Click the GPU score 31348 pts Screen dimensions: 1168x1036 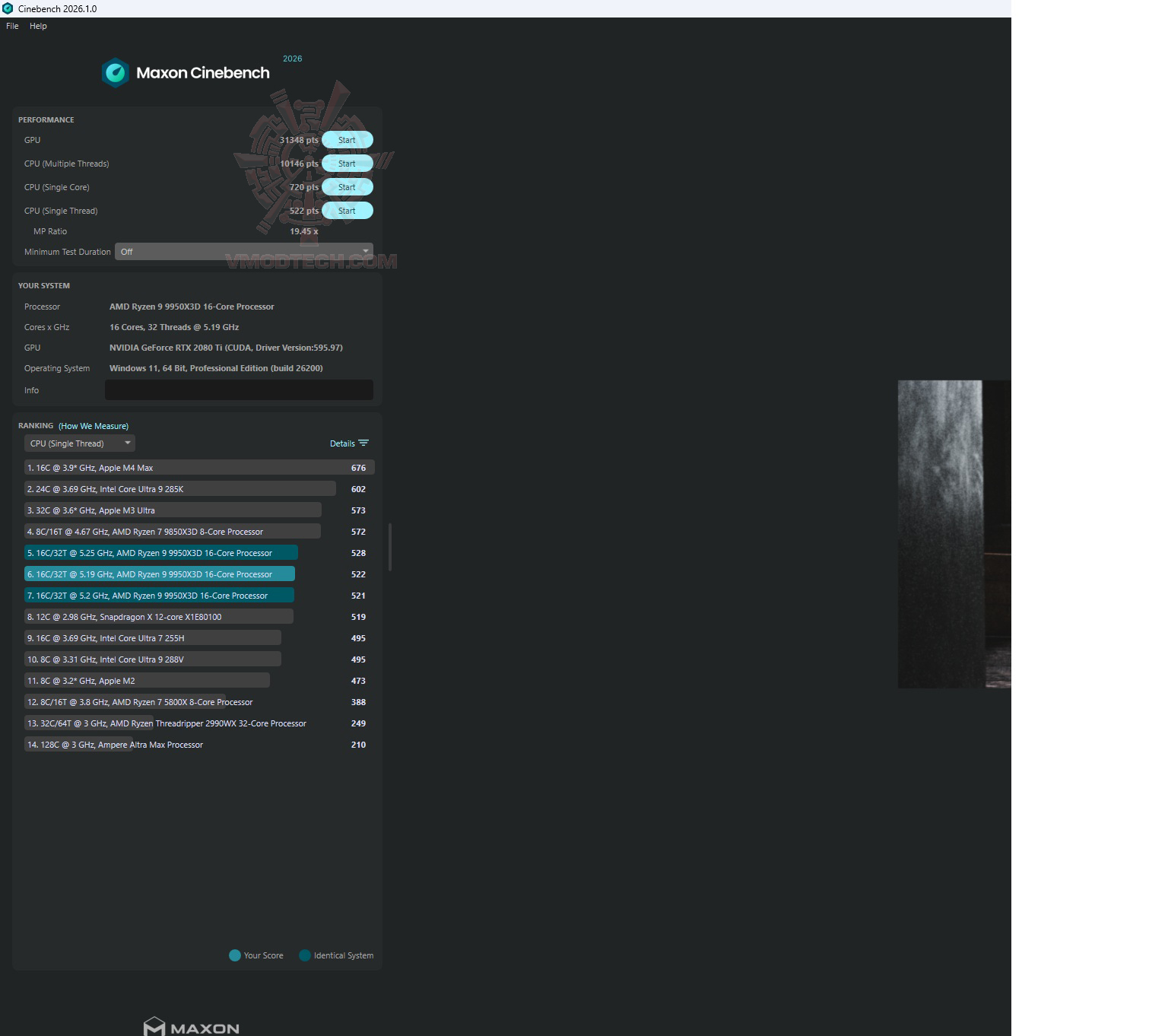click(x=299, y=140)
